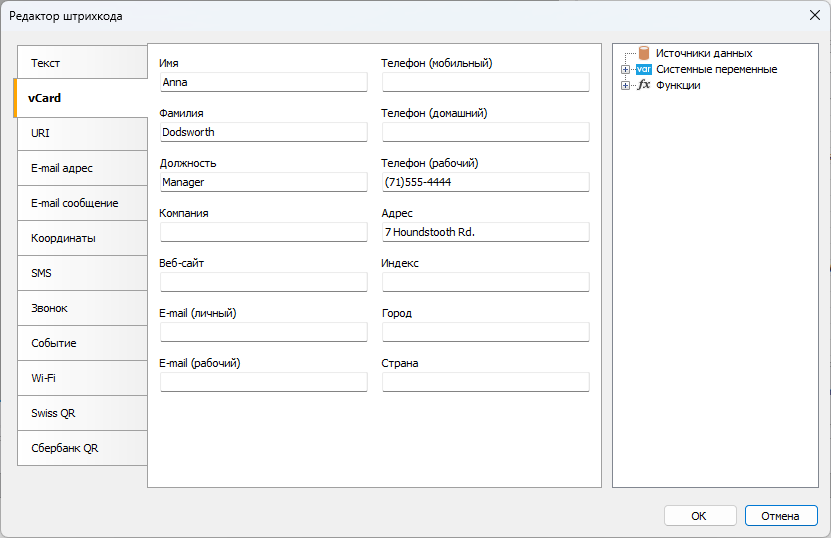Open the Swiss QR tab
This screenshot has width=831, height=538.
point(82,413)
